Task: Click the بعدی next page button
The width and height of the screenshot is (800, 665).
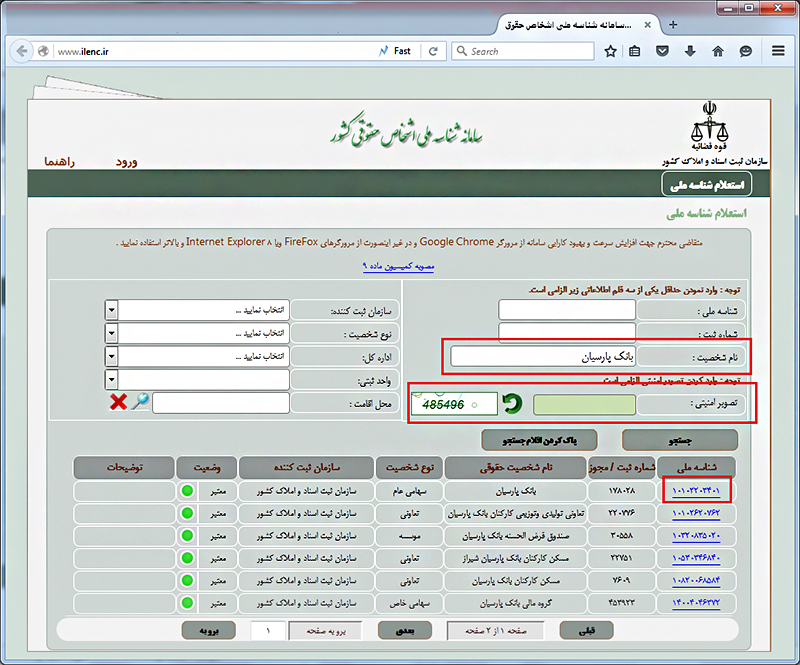Action: [405, 631]
